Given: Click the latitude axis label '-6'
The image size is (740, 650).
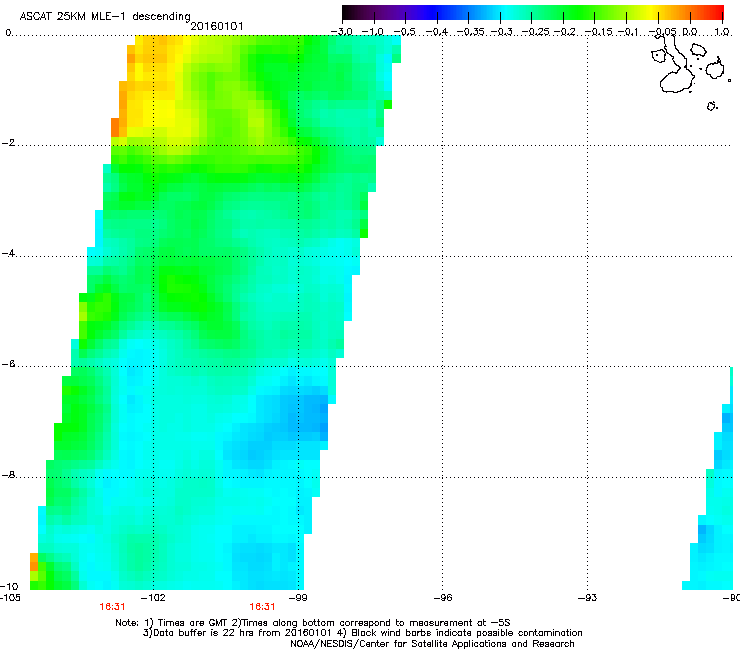Looking at the screenshot, I should tap(8, 363).
